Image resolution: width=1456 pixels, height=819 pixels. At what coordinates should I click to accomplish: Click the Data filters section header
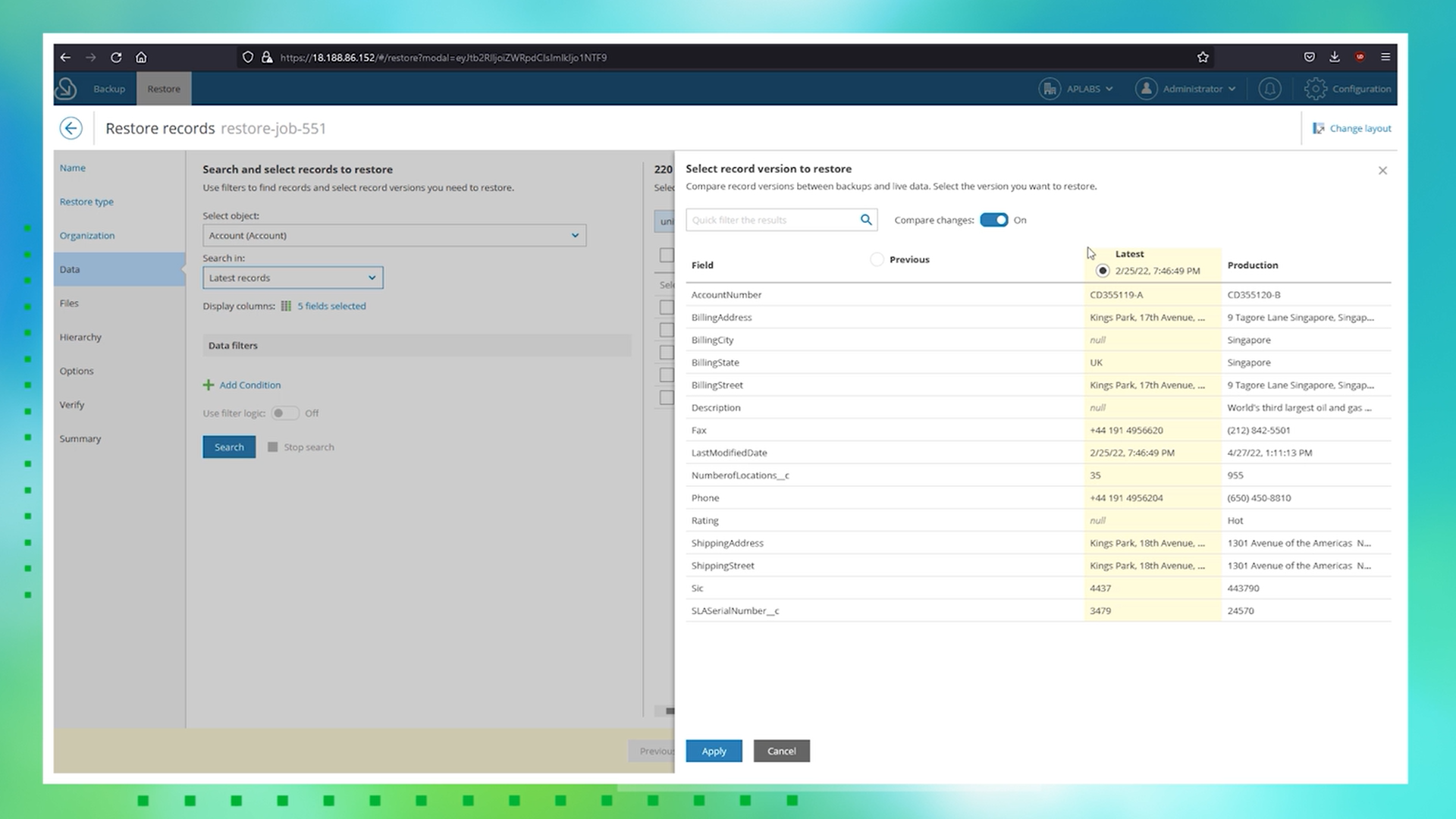(417, 346)
